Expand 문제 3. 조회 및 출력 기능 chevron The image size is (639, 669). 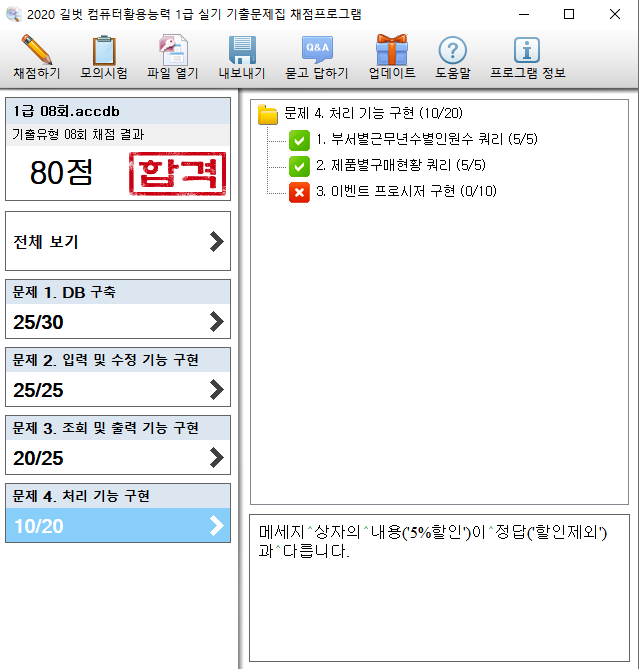(216, 457)
